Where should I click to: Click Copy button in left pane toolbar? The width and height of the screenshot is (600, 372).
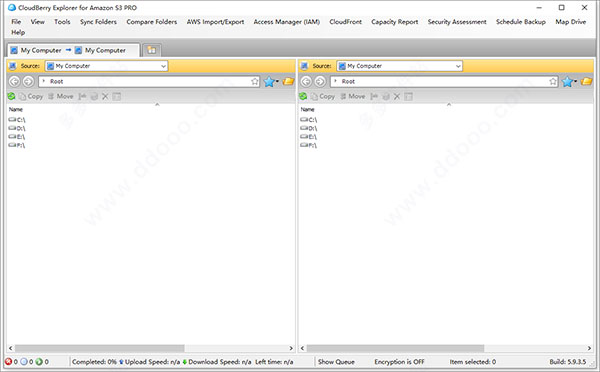pyautogui.click(x=31, y=96)
